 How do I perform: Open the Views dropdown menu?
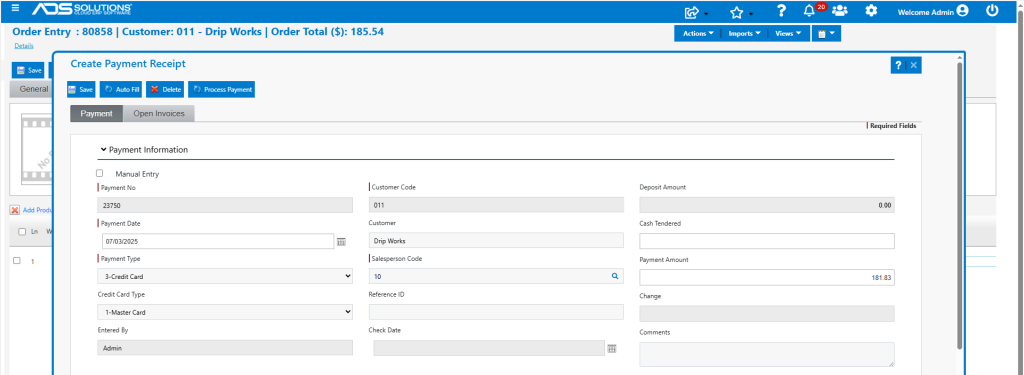point(789,33)
